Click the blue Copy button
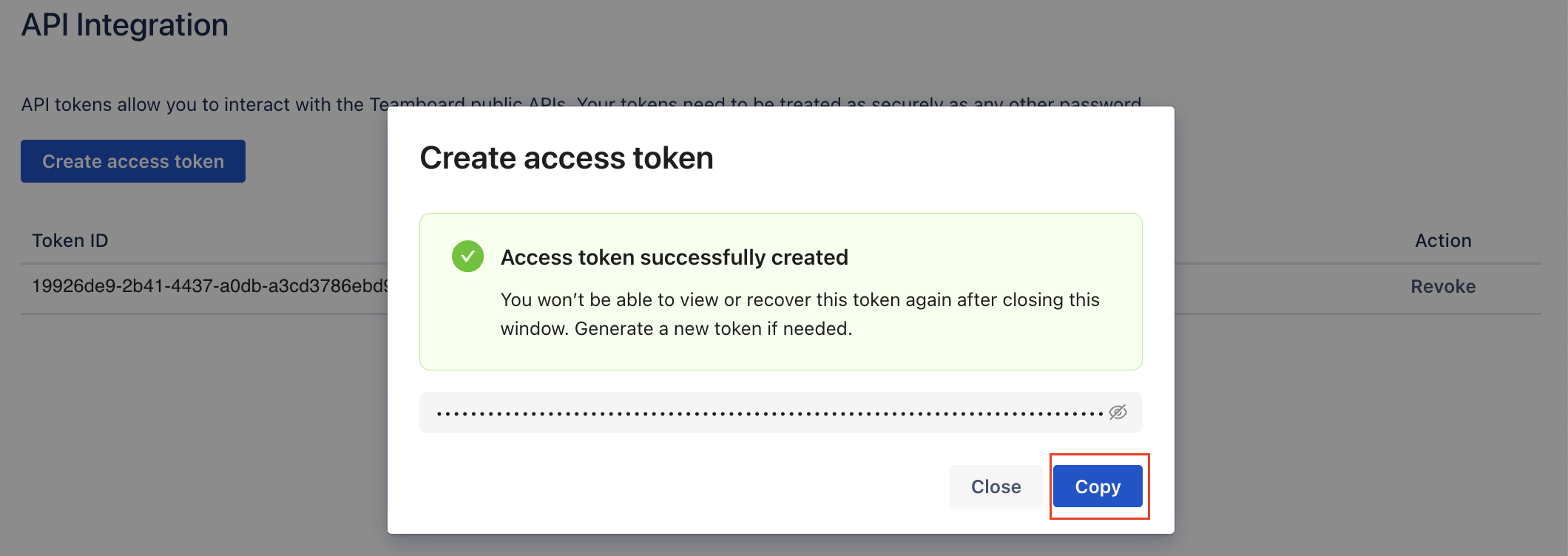This screenshot has width=1568, height=556. pos(1098,486)
